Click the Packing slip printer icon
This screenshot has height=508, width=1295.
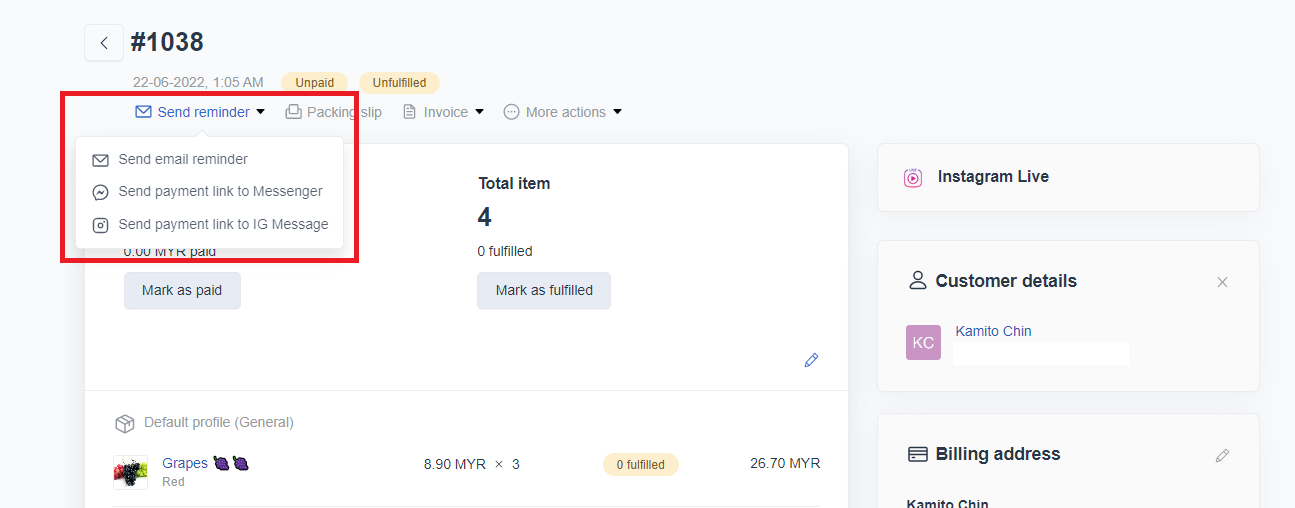click(x=293, y=112)
